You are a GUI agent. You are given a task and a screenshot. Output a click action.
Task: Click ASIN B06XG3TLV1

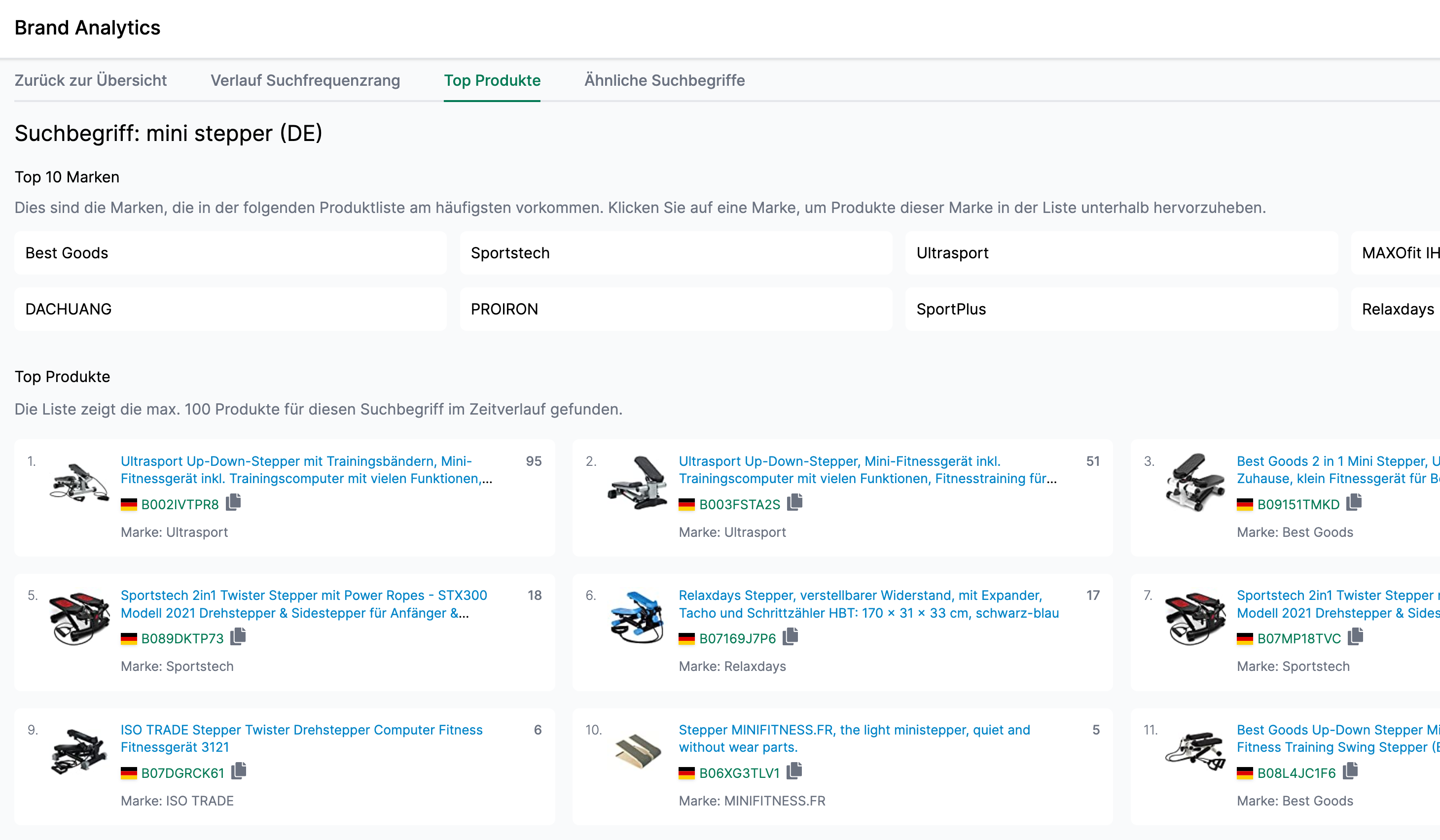(x=739, y=774)
